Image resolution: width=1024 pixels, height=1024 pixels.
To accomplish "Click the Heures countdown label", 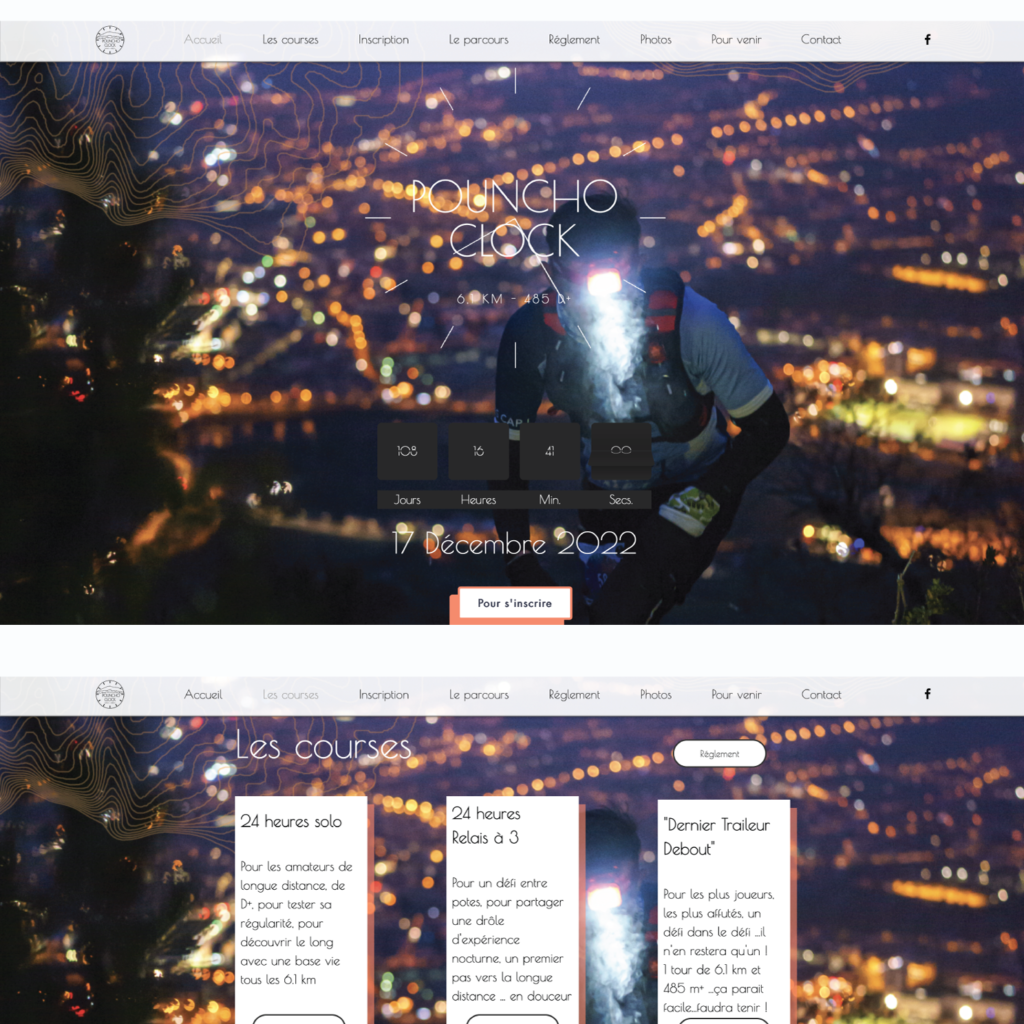I will point(479,500).
